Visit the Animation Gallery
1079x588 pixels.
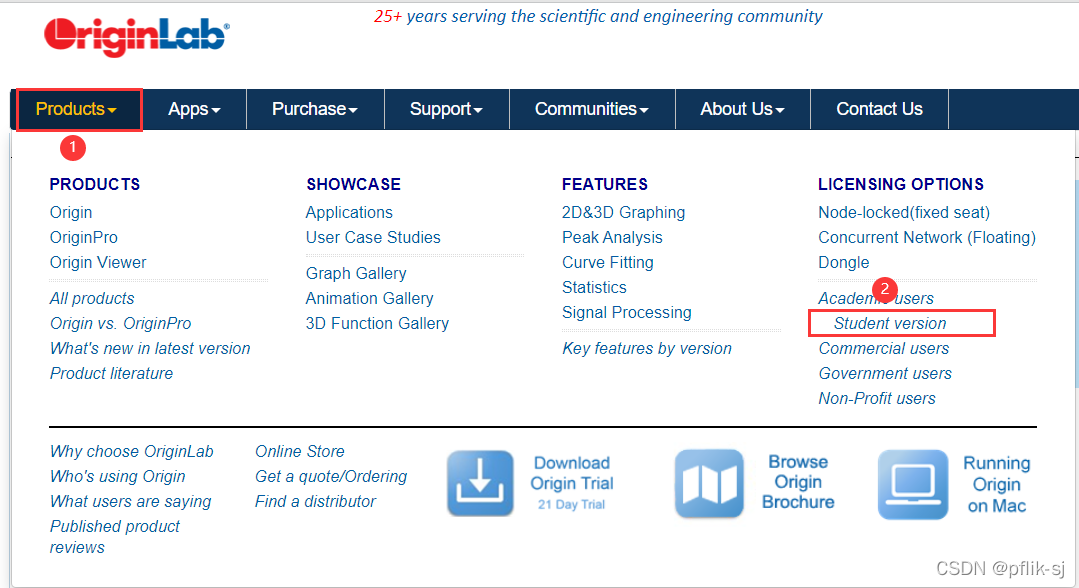370,298
